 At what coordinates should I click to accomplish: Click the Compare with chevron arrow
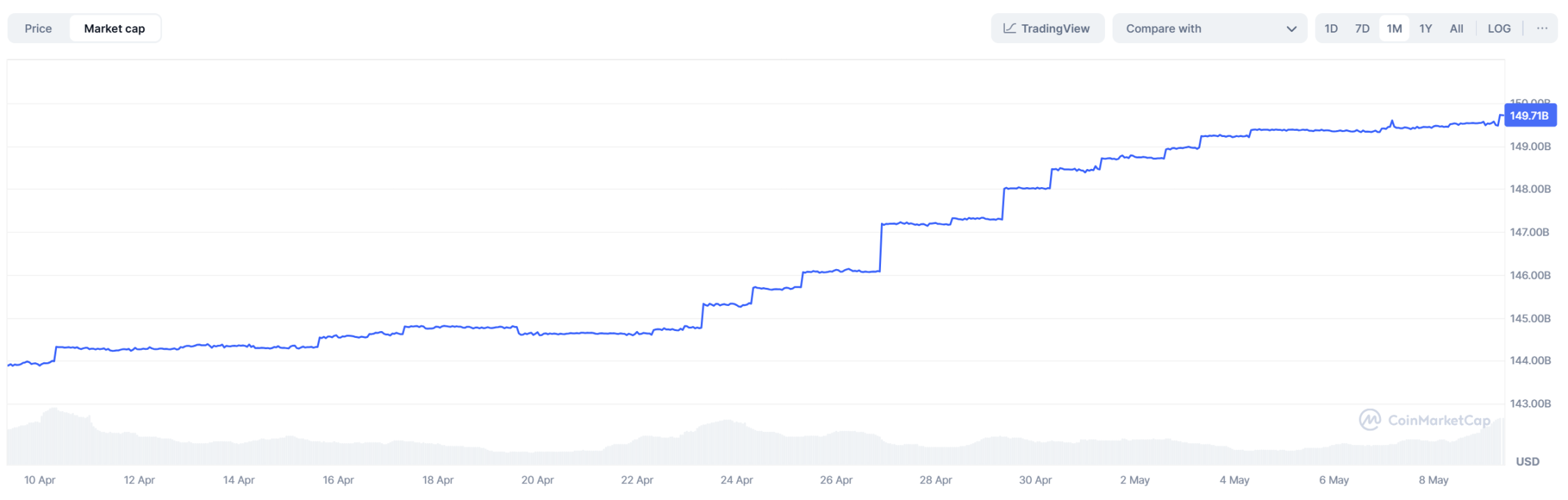[1291, 29]
